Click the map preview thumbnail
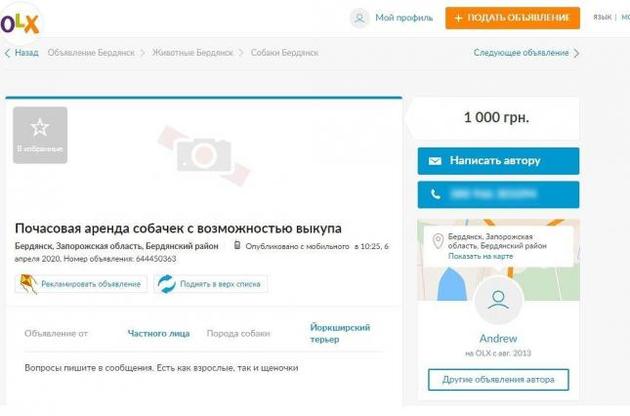Screen dimensions: 630x416 [x=498, y=260]
